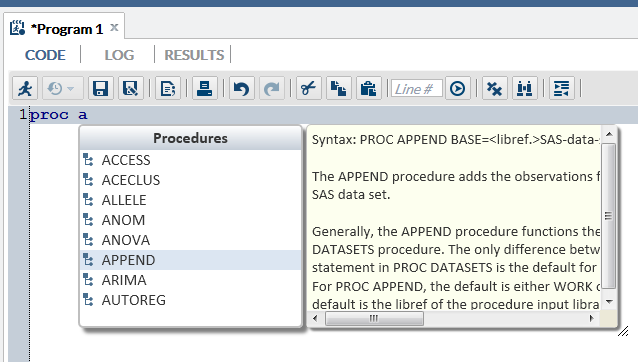Click the PROC APPEND syntax text

click(456, 140)
